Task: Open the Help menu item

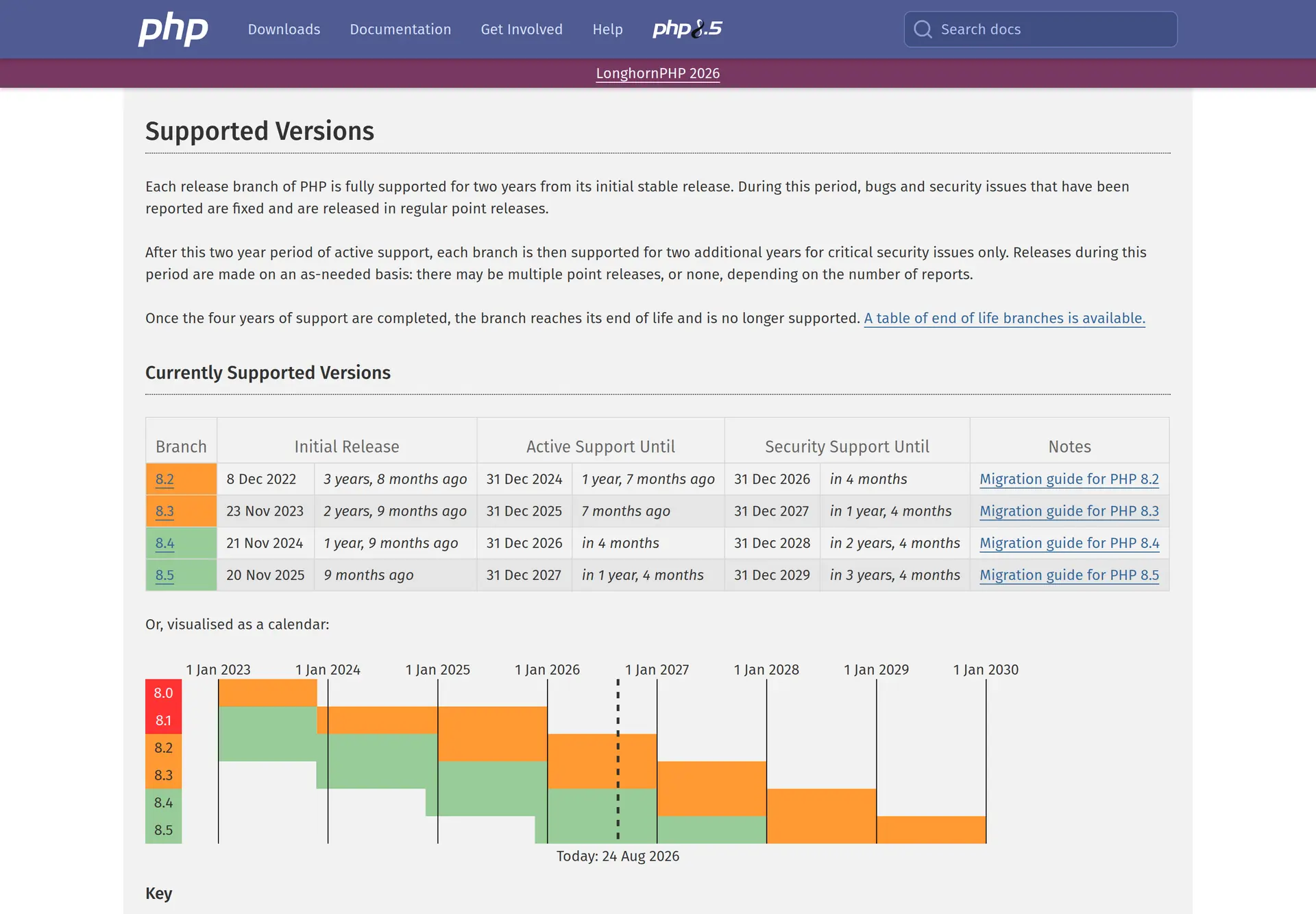Action: tap(607, 29)
